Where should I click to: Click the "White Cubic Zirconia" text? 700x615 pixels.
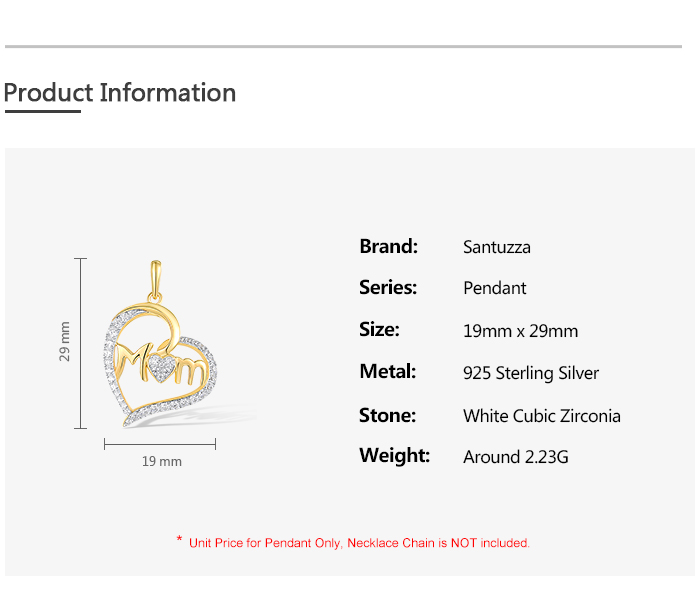[x=542, y=416]
